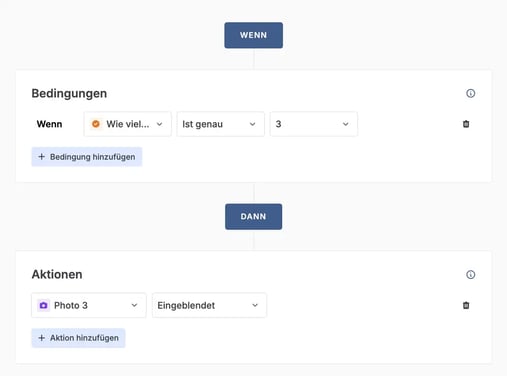
Task: Click the plus icon in Bedingung hinzufügen
Action: (41, 157)
